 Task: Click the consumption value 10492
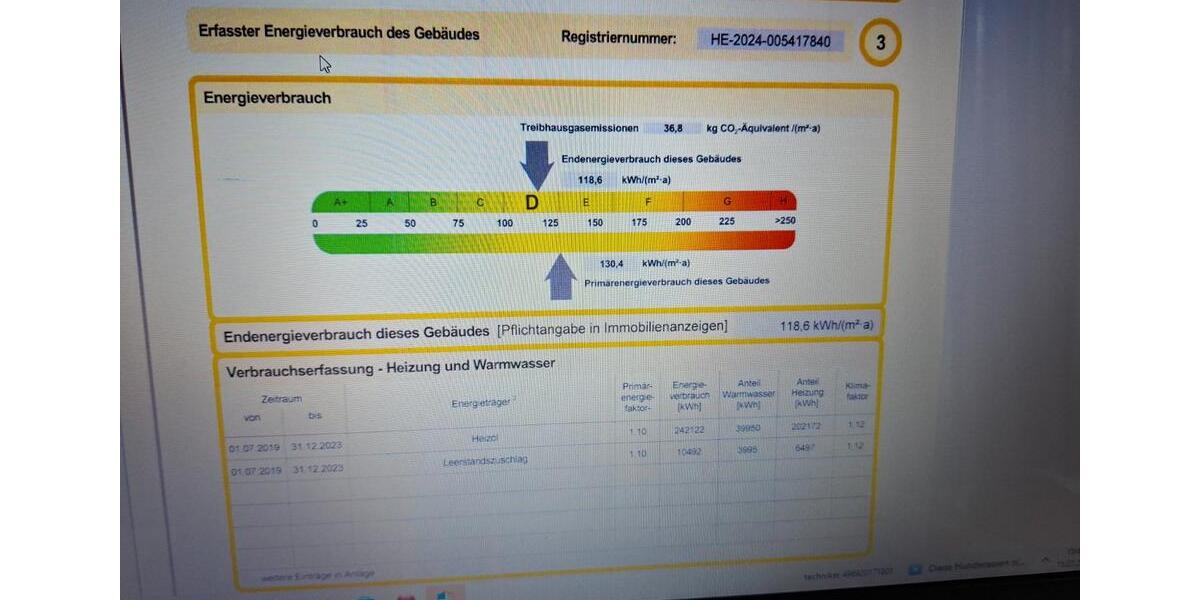690,452
